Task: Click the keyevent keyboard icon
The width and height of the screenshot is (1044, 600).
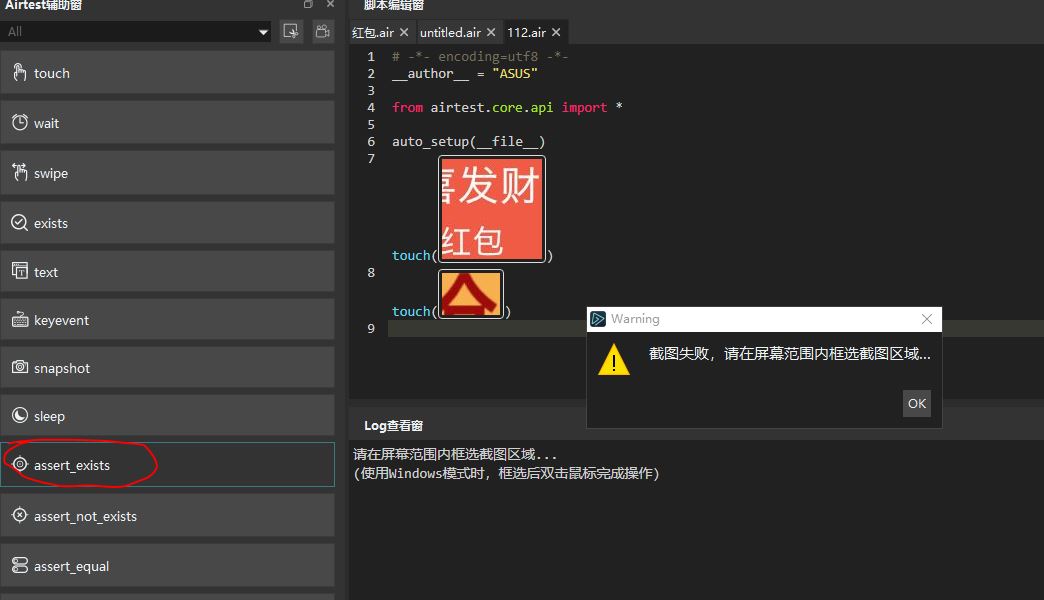Action: pyautogui.click(x=20, y=320)
